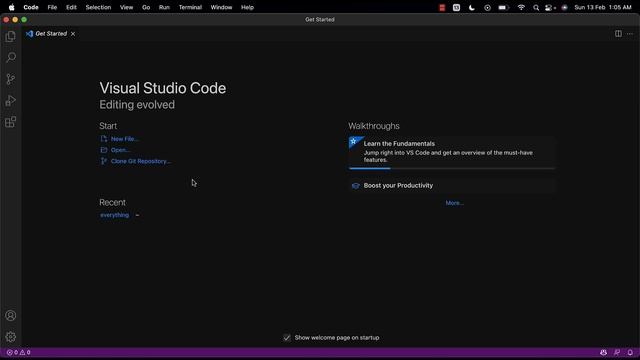Toggle Do Not Disturb moon icon
640x360 pixels.
(x=472, y=7)
